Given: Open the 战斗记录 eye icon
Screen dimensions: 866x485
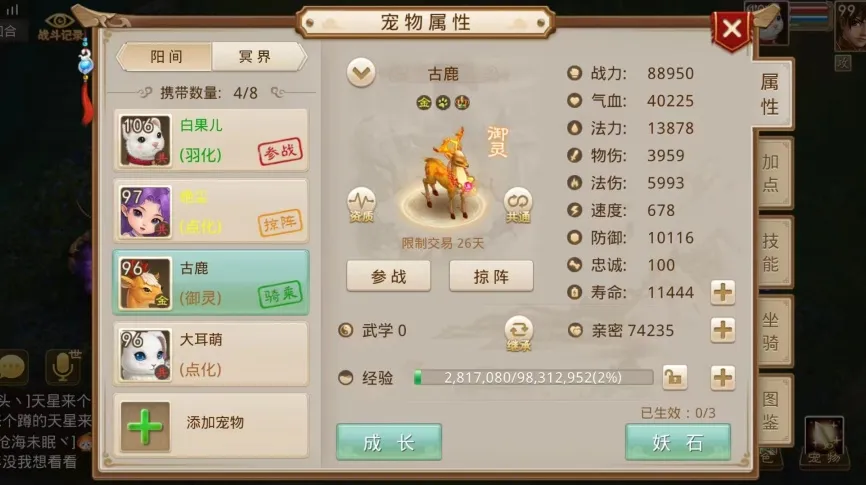Looking at the screenshot, I should click(60, 24).
